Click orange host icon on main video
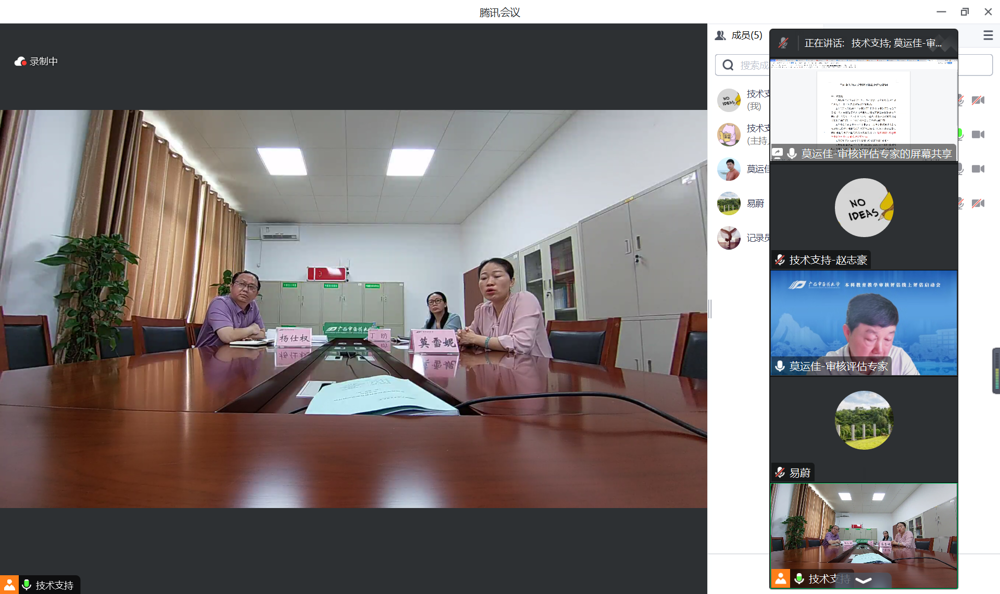The height and width of the screenshot is (594, 1000). pyautogui.click(x=9, y=584)
